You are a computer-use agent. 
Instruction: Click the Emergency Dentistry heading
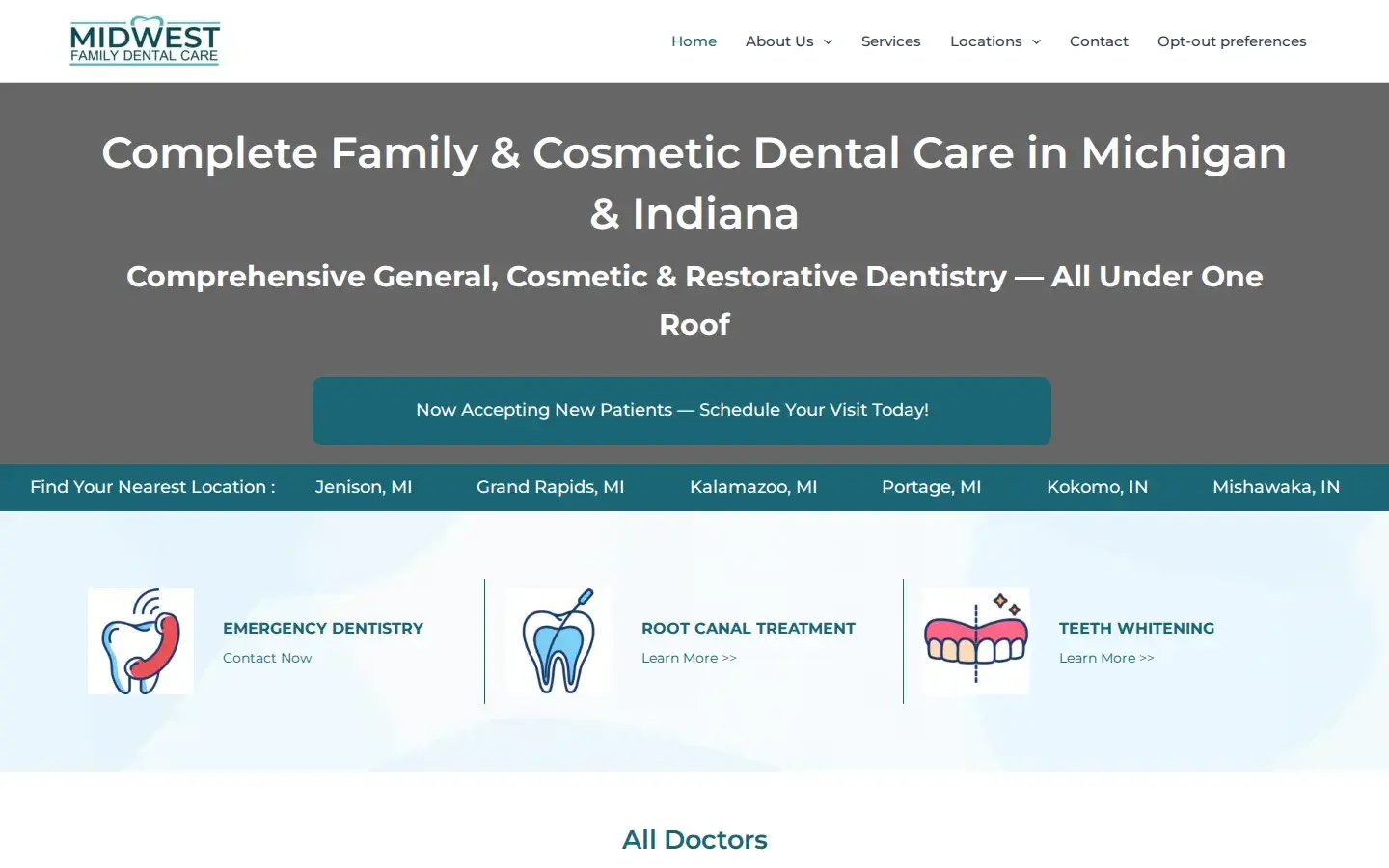(323, 628)
